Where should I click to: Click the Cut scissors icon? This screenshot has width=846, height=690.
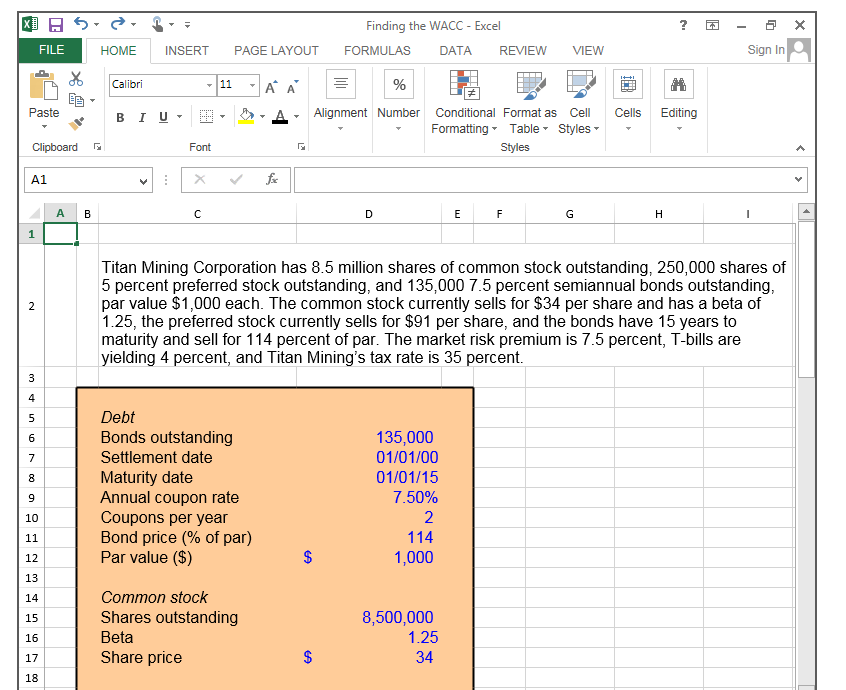(74, 76)
